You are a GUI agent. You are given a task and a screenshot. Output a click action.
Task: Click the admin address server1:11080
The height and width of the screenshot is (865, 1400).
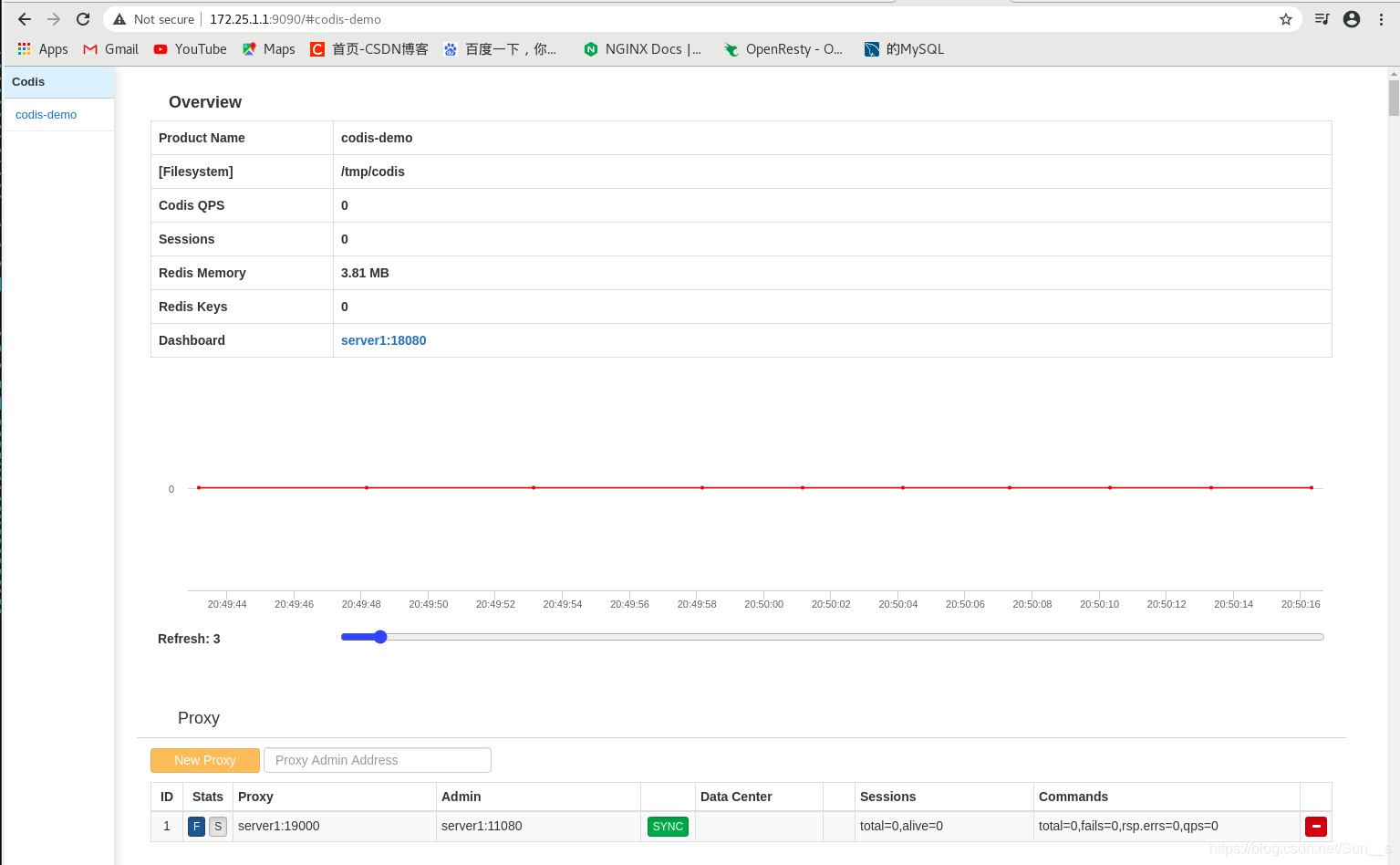tap(482, 826)
